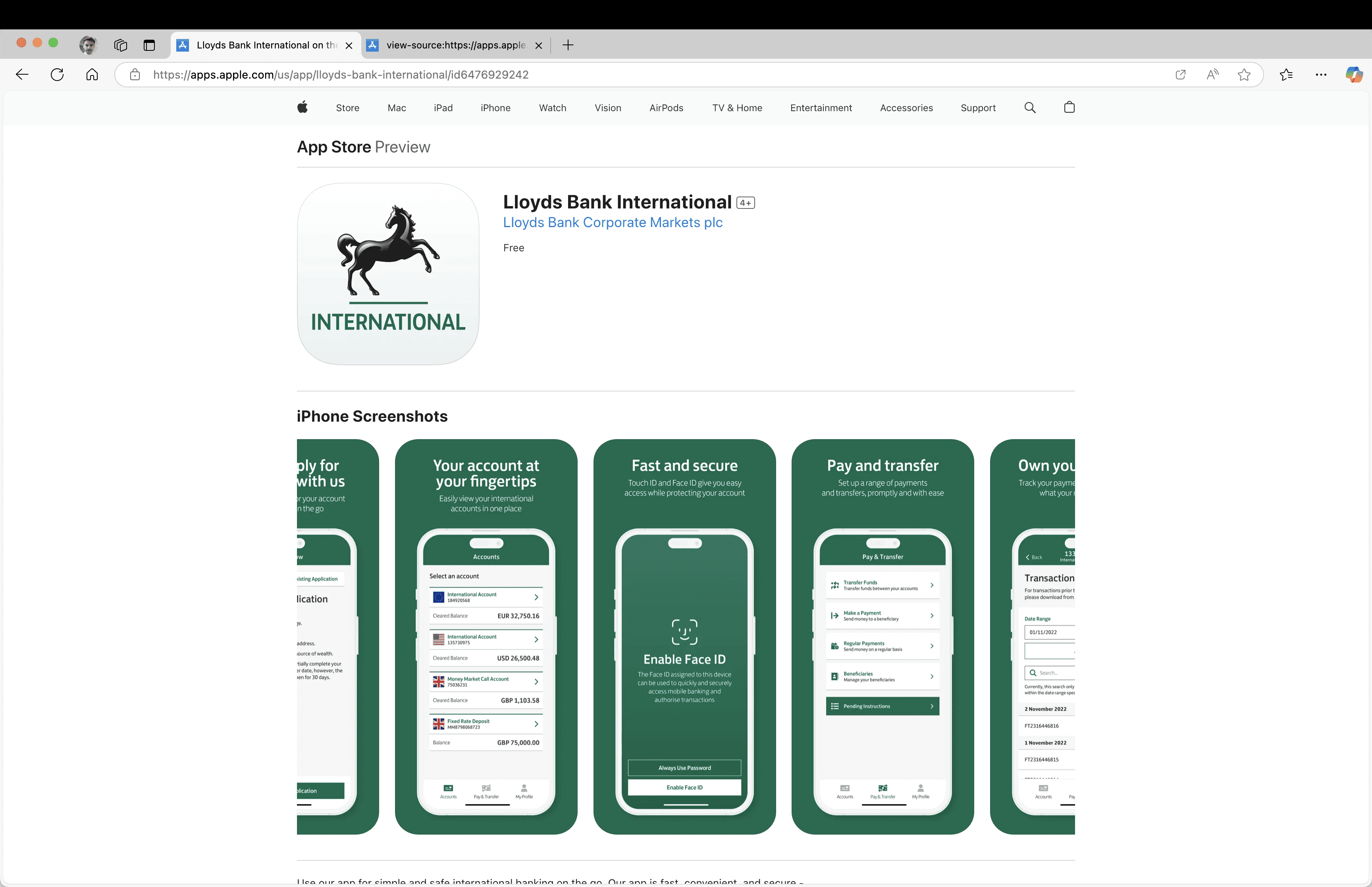Open the iPhone menu item
1372x887 pixels.
(495, 108)
